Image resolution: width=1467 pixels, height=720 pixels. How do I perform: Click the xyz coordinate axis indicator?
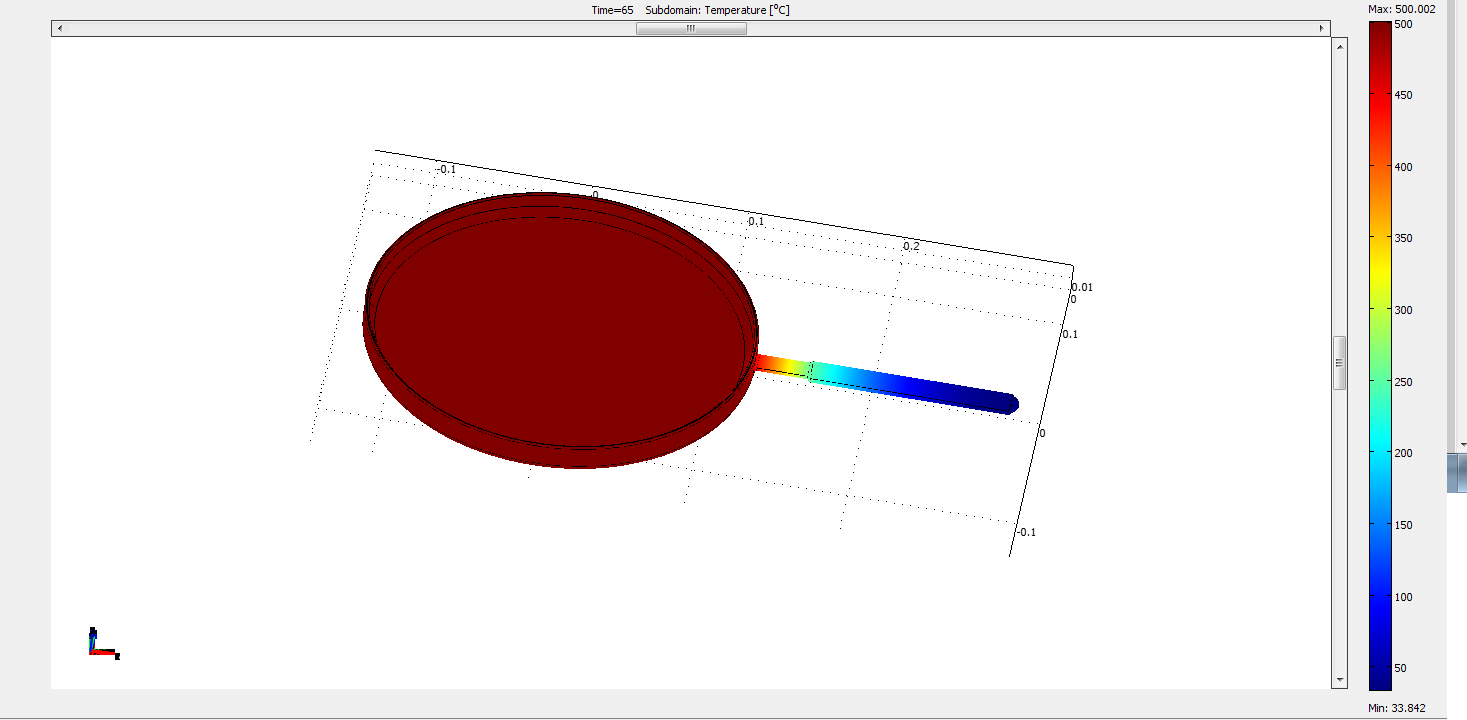tap(103, 643)
